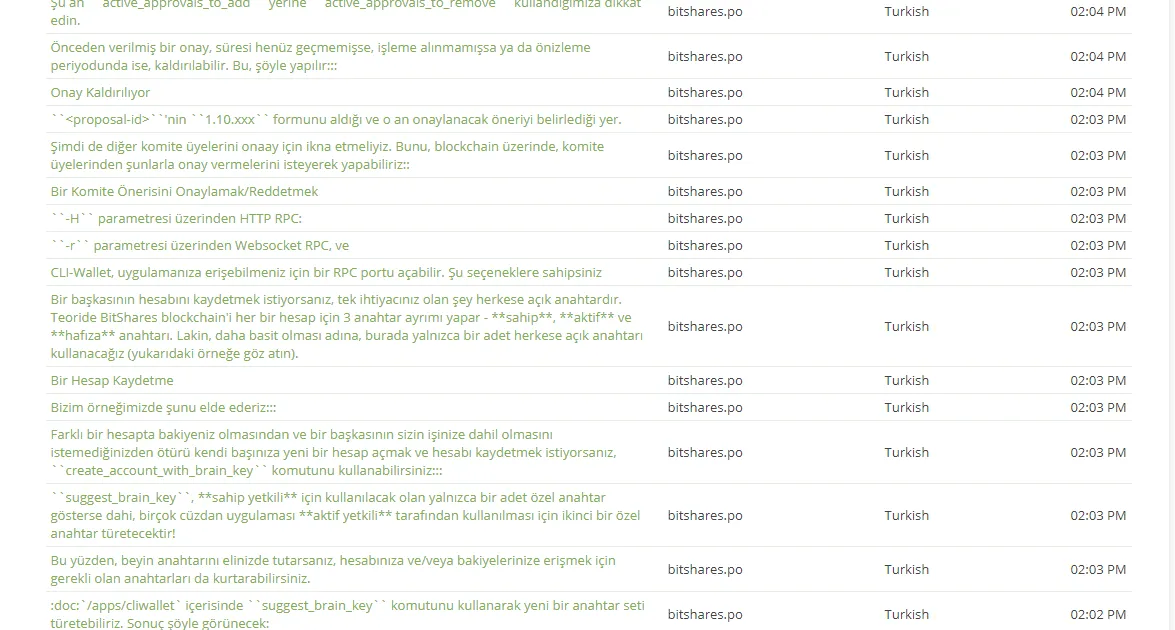Open translation starting 'Bir başkasının hesabını kaydetmek'

(x=346, y=326)
